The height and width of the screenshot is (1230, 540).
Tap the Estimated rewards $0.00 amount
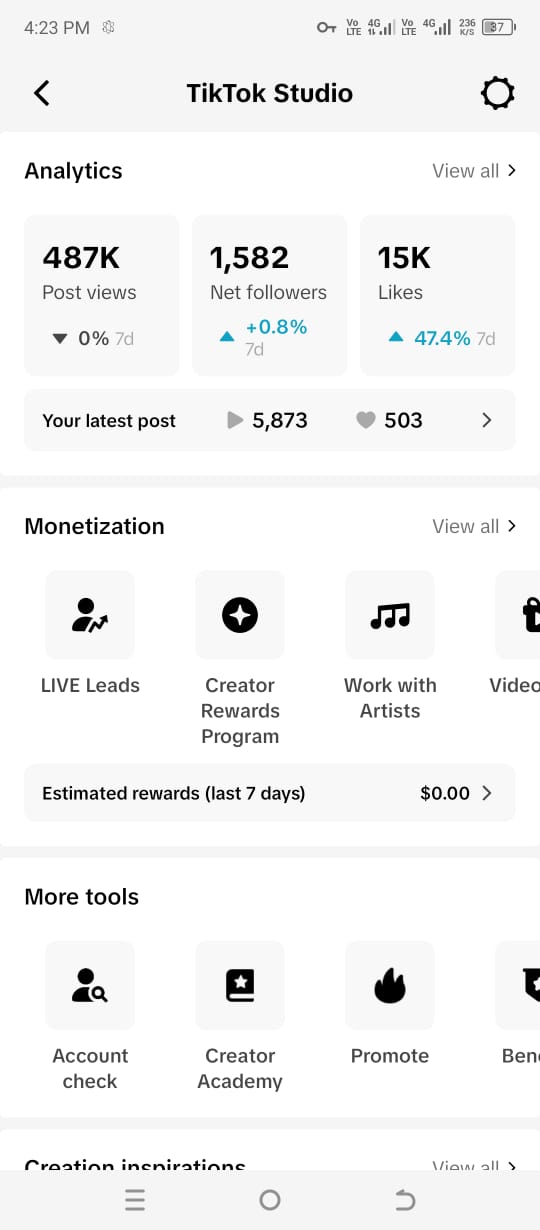[x=445, y=793]
